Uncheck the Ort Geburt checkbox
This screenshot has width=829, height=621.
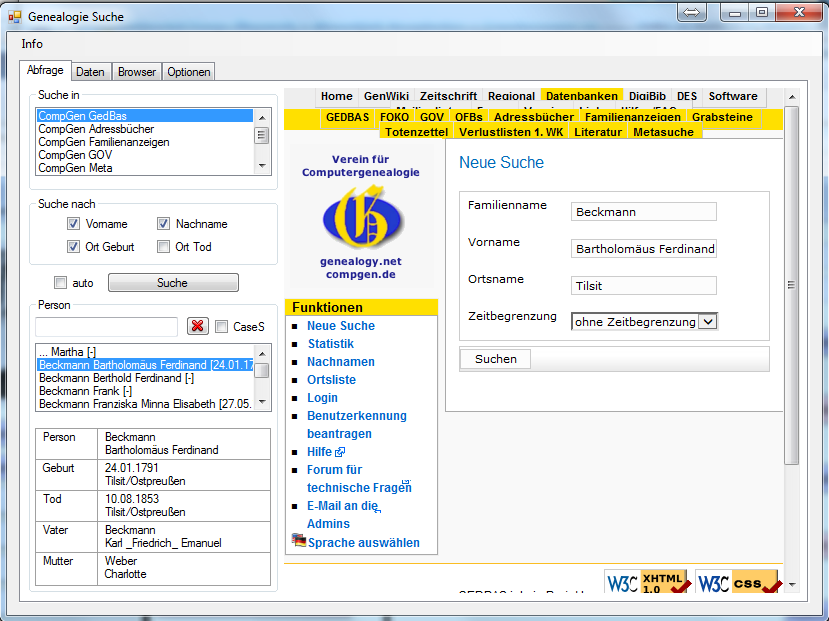pyautogui.click(x=73, y=247)
